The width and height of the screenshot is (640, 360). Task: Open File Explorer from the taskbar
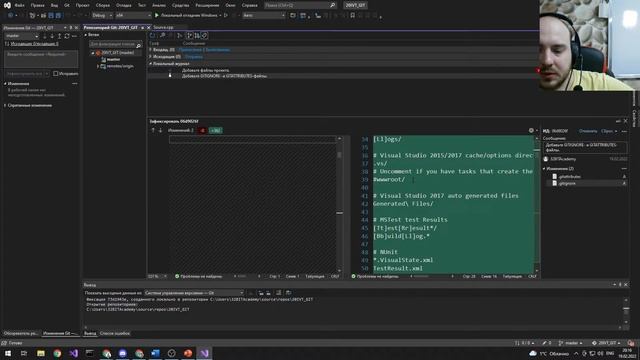point(41,353)
